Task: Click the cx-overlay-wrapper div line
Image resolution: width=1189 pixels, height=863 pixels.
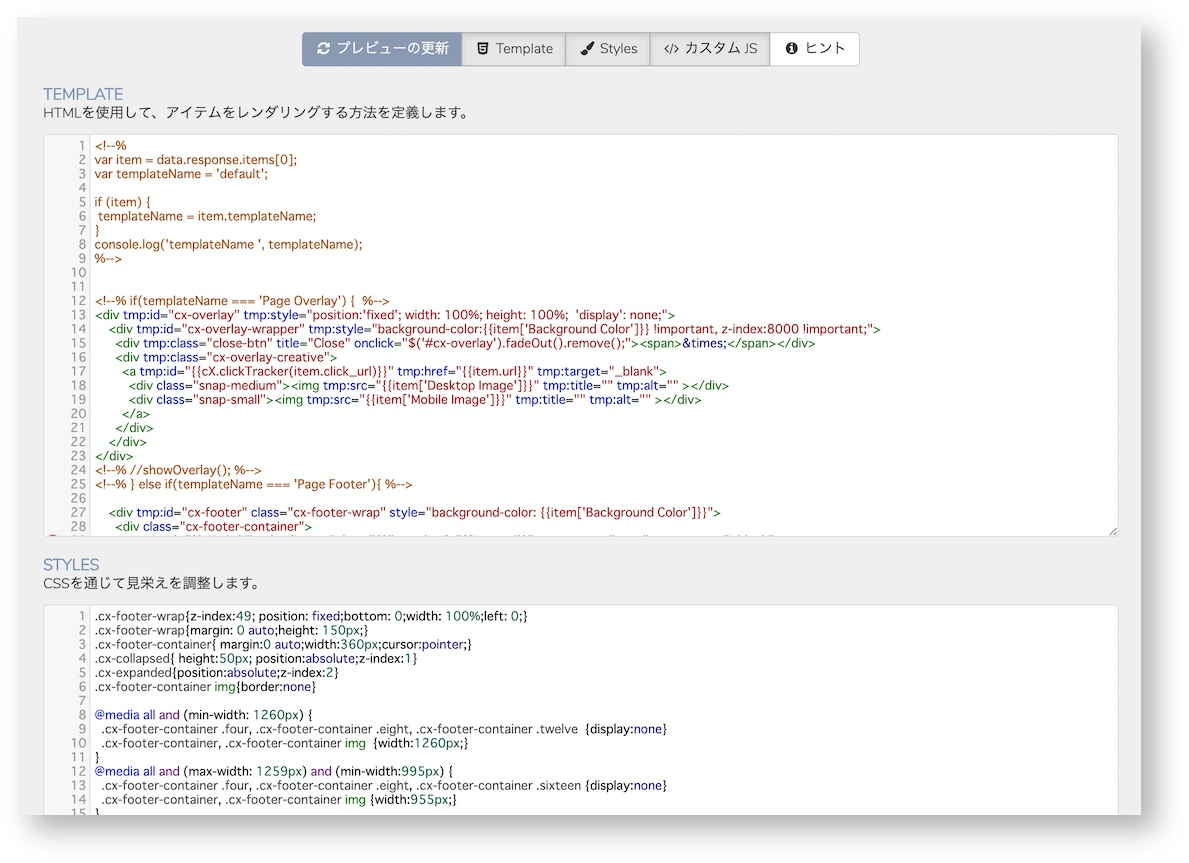Action: 494,329
